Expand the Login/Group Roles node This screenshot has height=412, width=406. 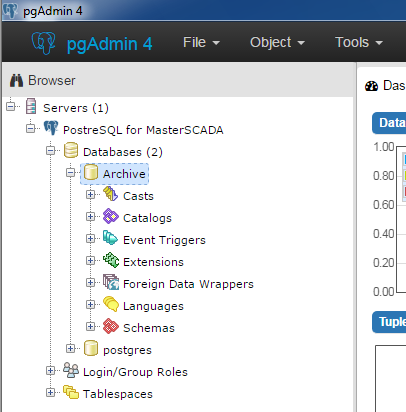(51, 371)
